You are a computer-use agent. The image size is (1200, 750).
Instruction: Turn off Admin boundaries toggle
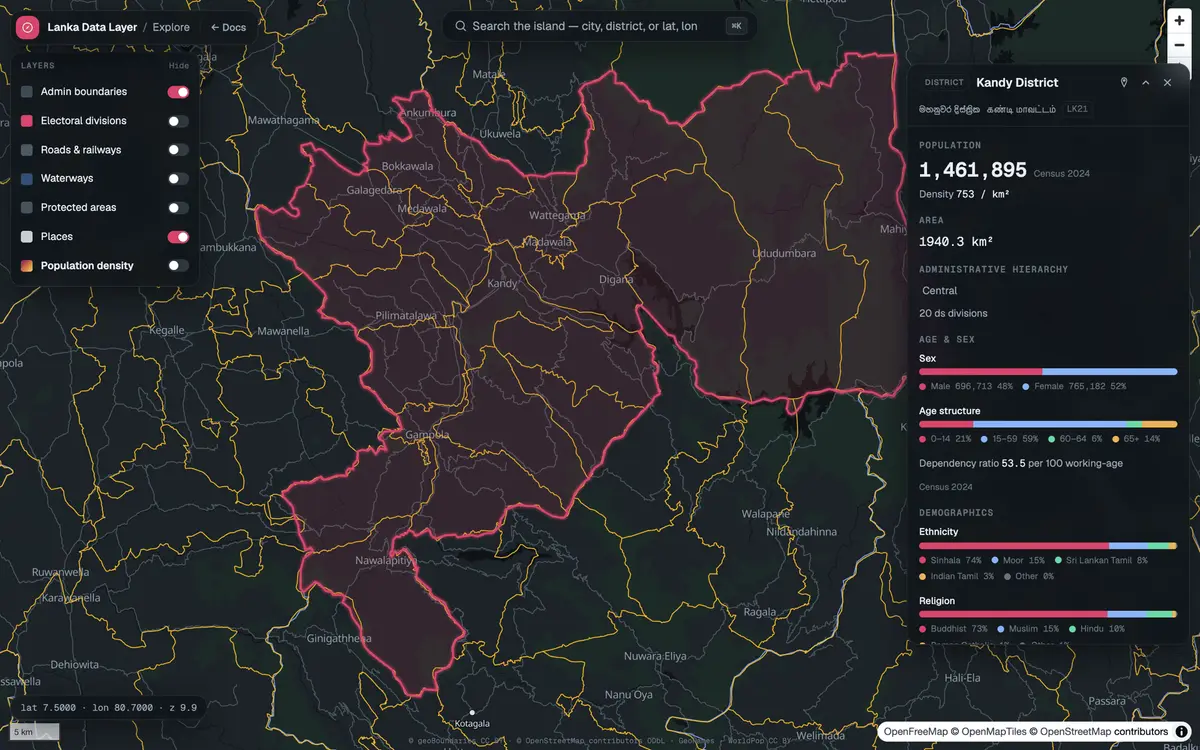click(178, 92)
